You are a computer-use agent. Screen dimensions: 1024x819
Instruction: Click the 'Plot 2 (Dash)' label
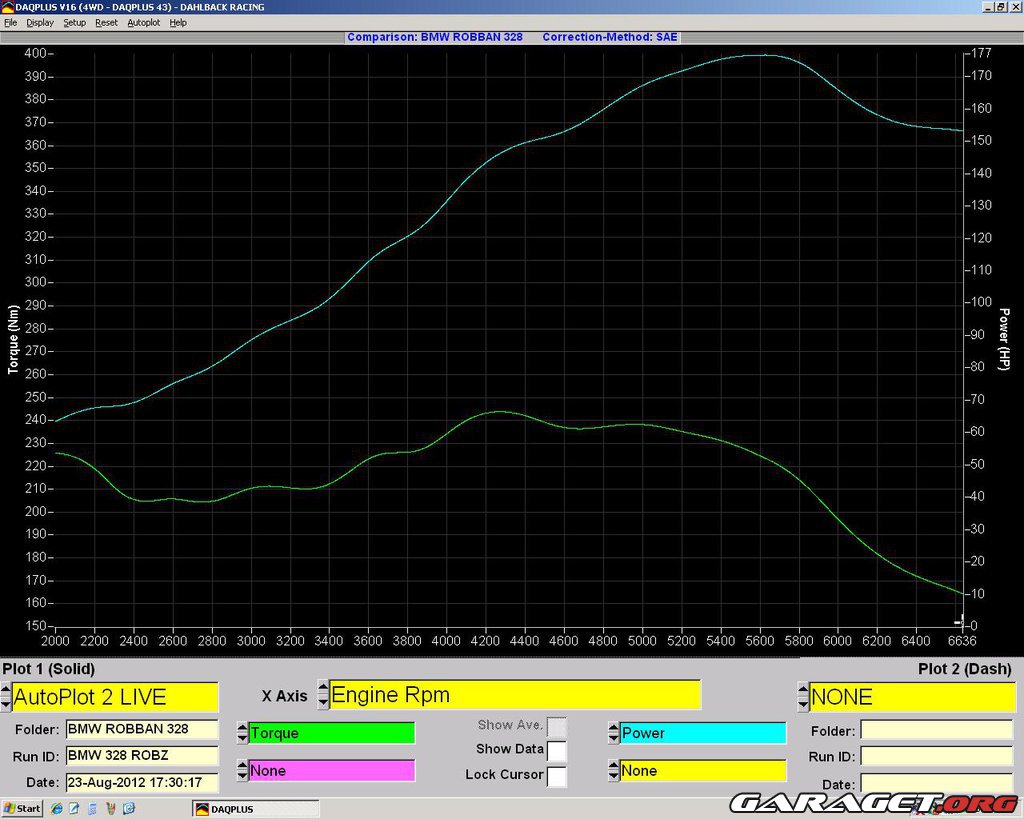click(x=965, y=669)
